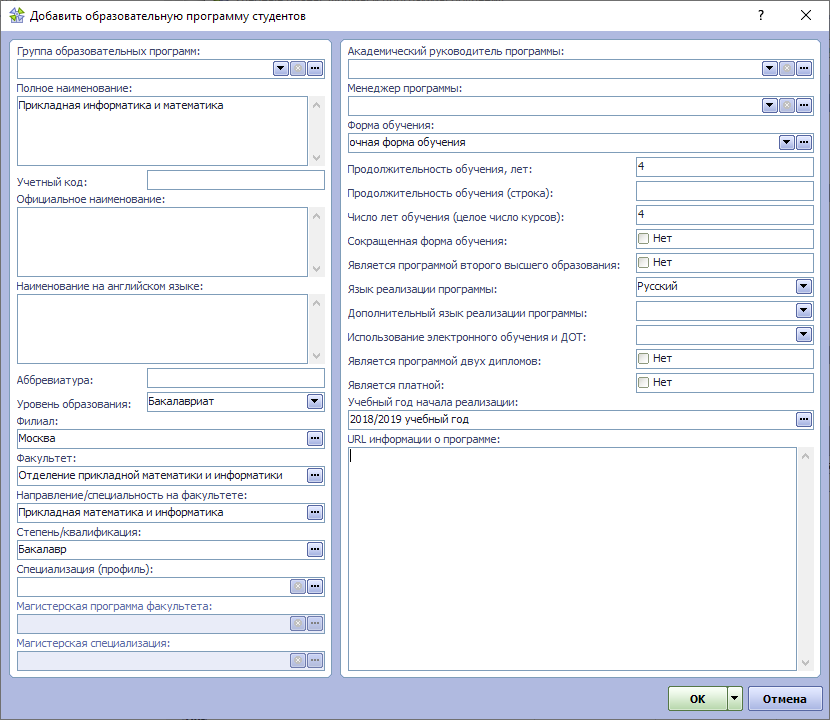Clear the Академический руководитель программы field
Viewport: 830px width, 720px height.
coord(787,68)
